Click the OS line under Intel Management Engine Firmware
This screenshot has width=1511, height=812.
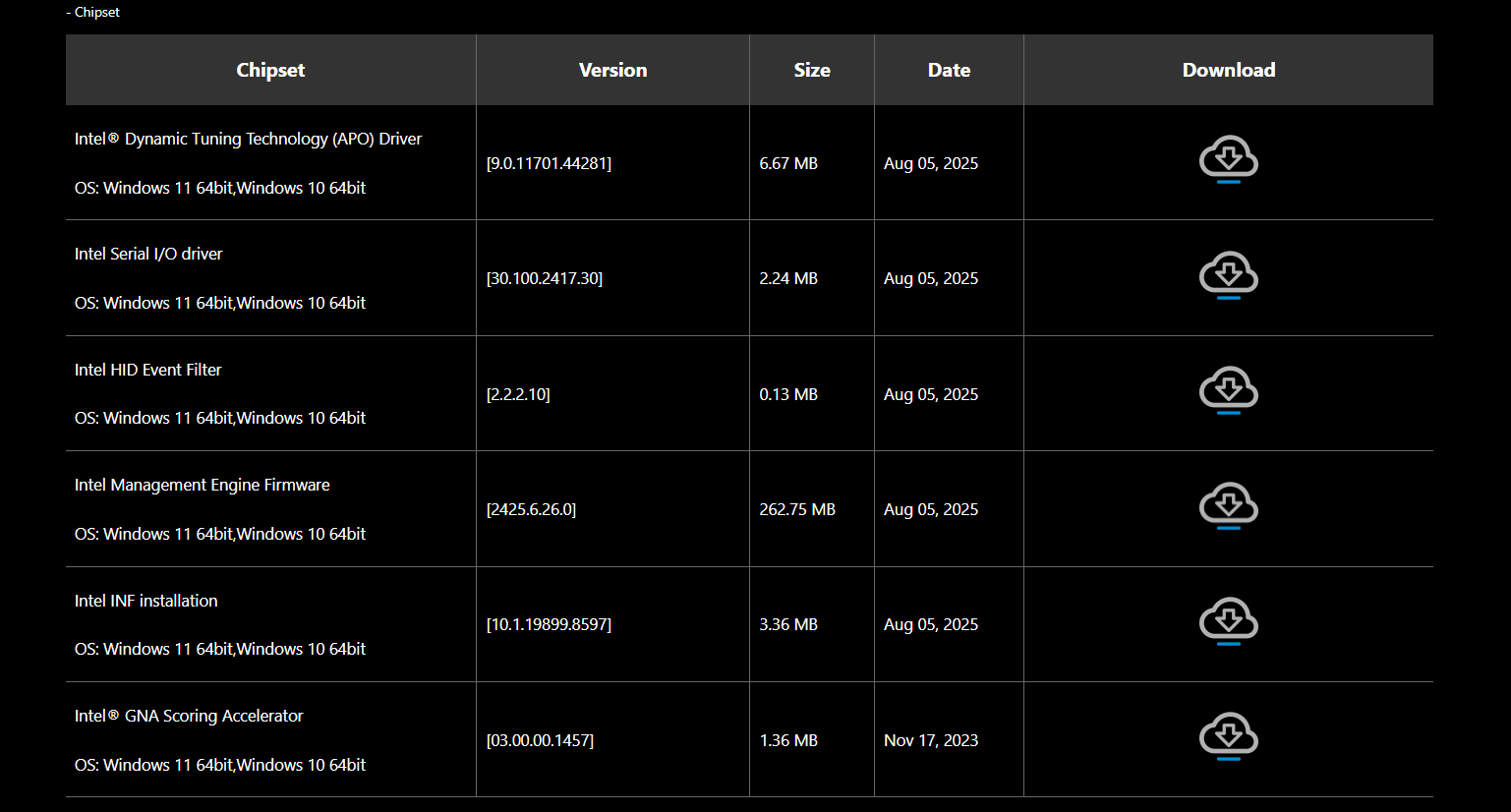pyautogui.click(x=220, y=534)
